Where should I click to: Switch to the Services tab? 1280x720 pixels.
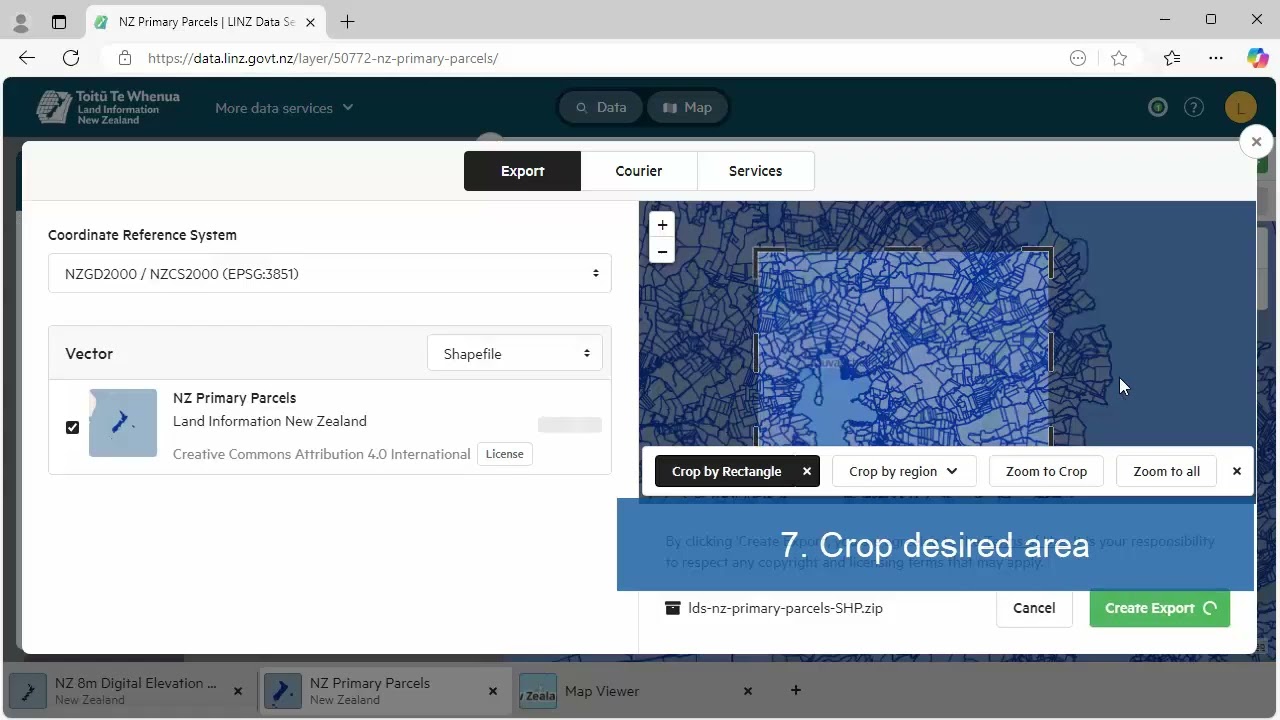click(755, 171)
